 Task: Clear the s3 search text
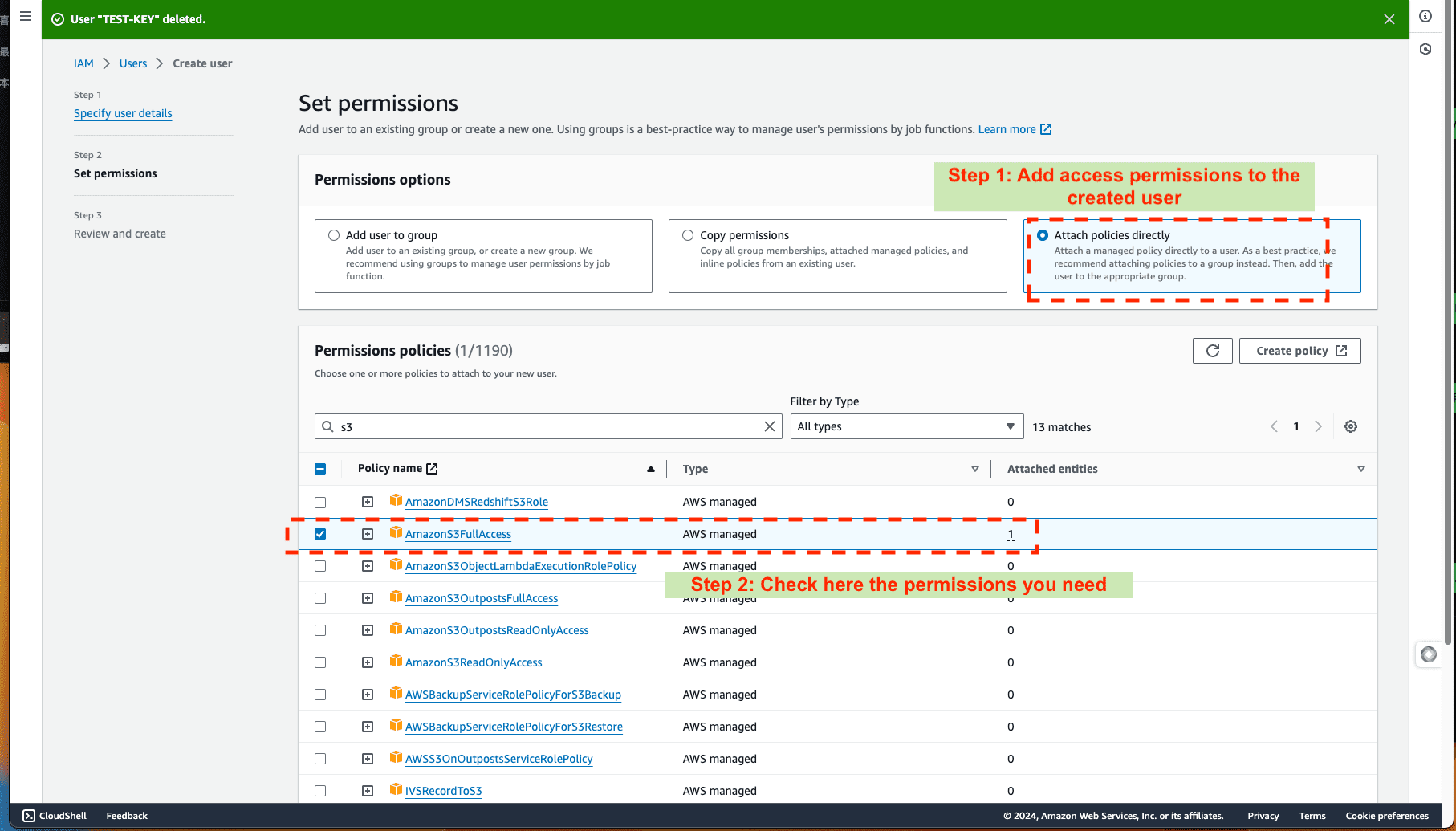pyautogui.click(x=769, y=426)
